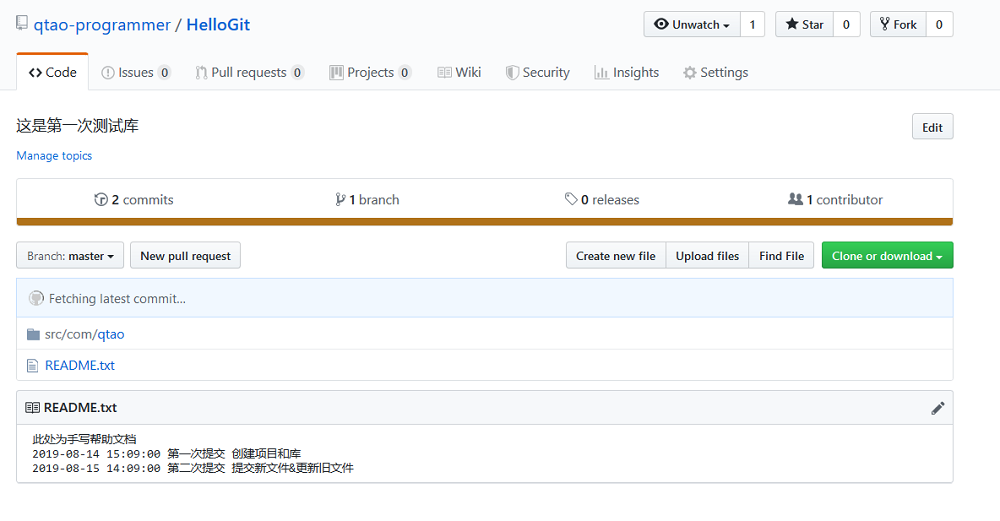Edit the repository description
The height and width of the screenshot is (521, 1000).
(932, 127)
